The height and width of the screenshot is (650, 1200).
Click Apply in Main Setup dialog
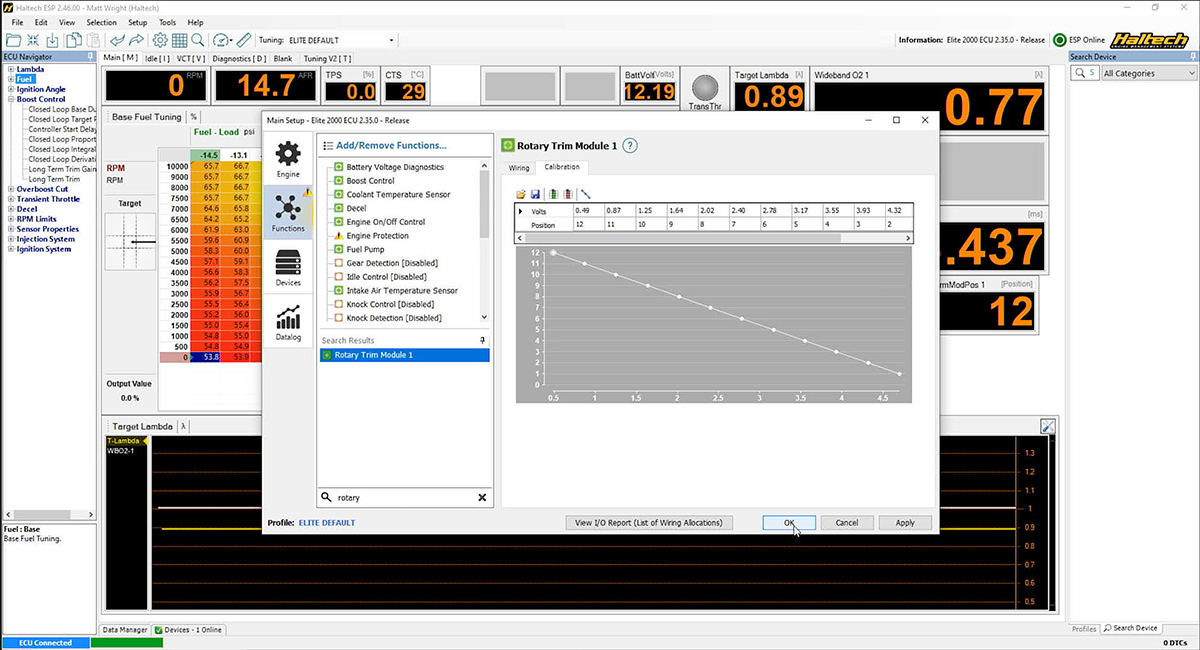click(x=905, y=522)
